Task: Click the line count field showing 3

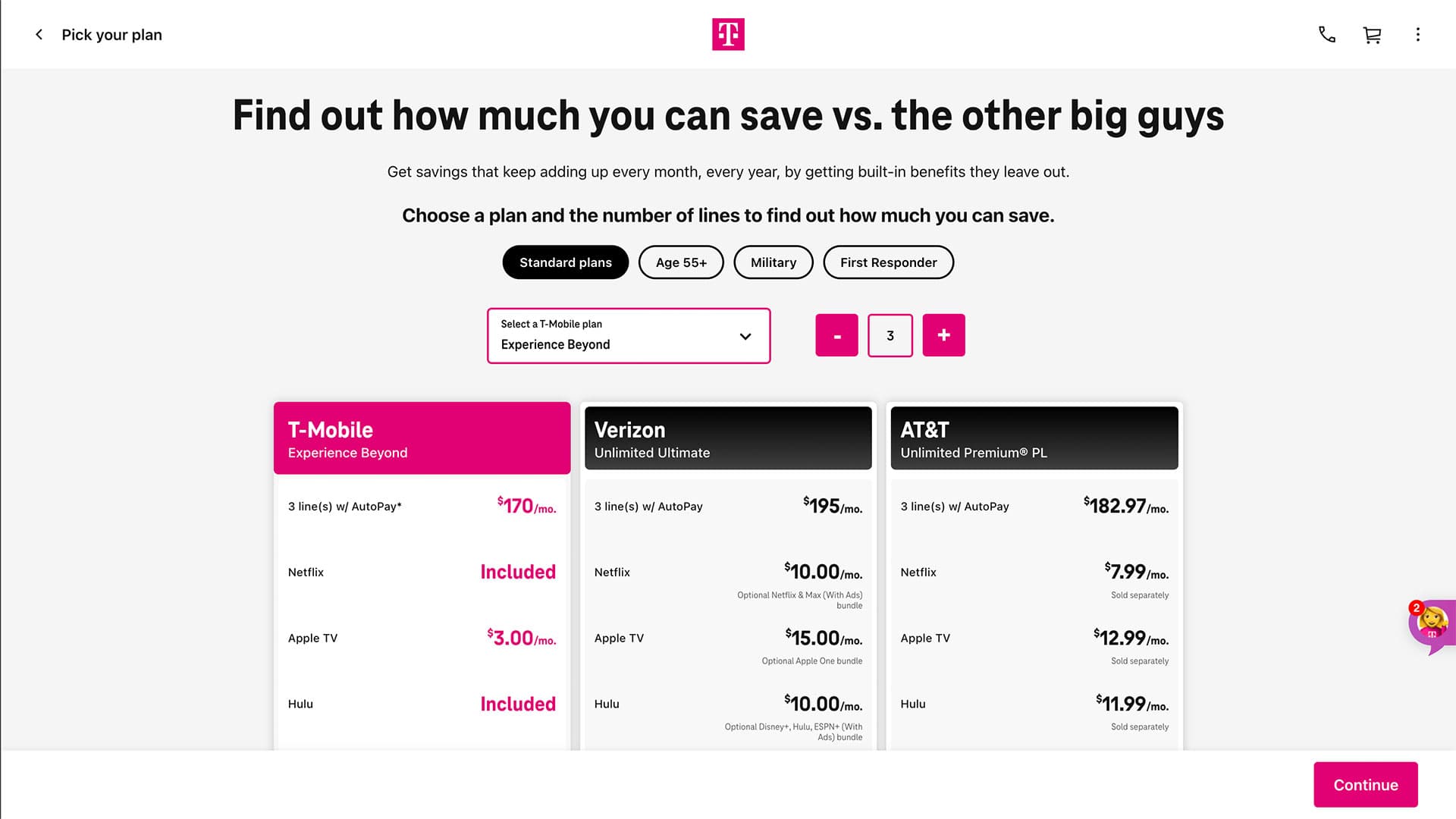Action: [x=890, y=334]
